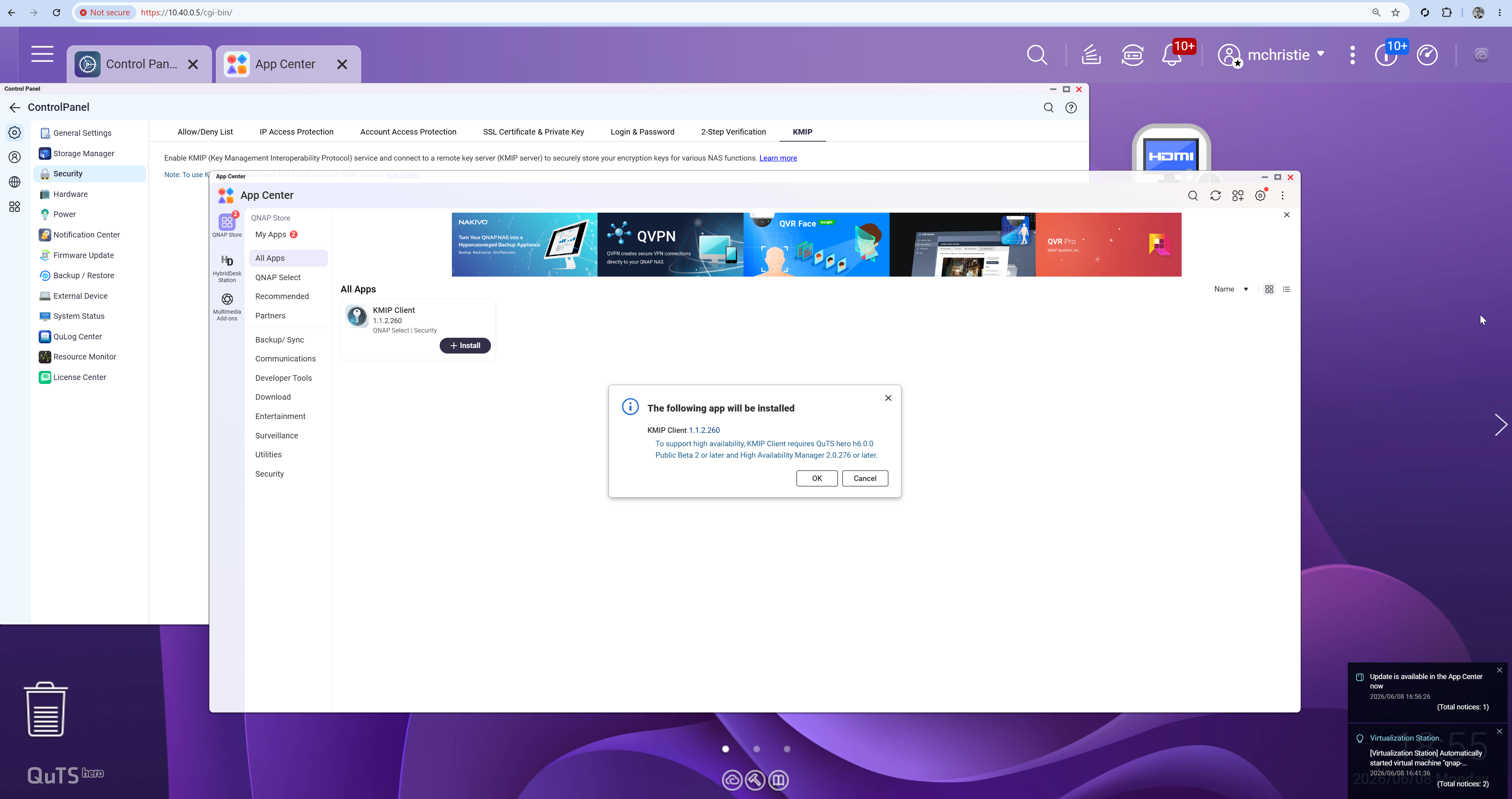Click the KMIP Client app icon
1512x799 pixels.
[x=357, y=316]
